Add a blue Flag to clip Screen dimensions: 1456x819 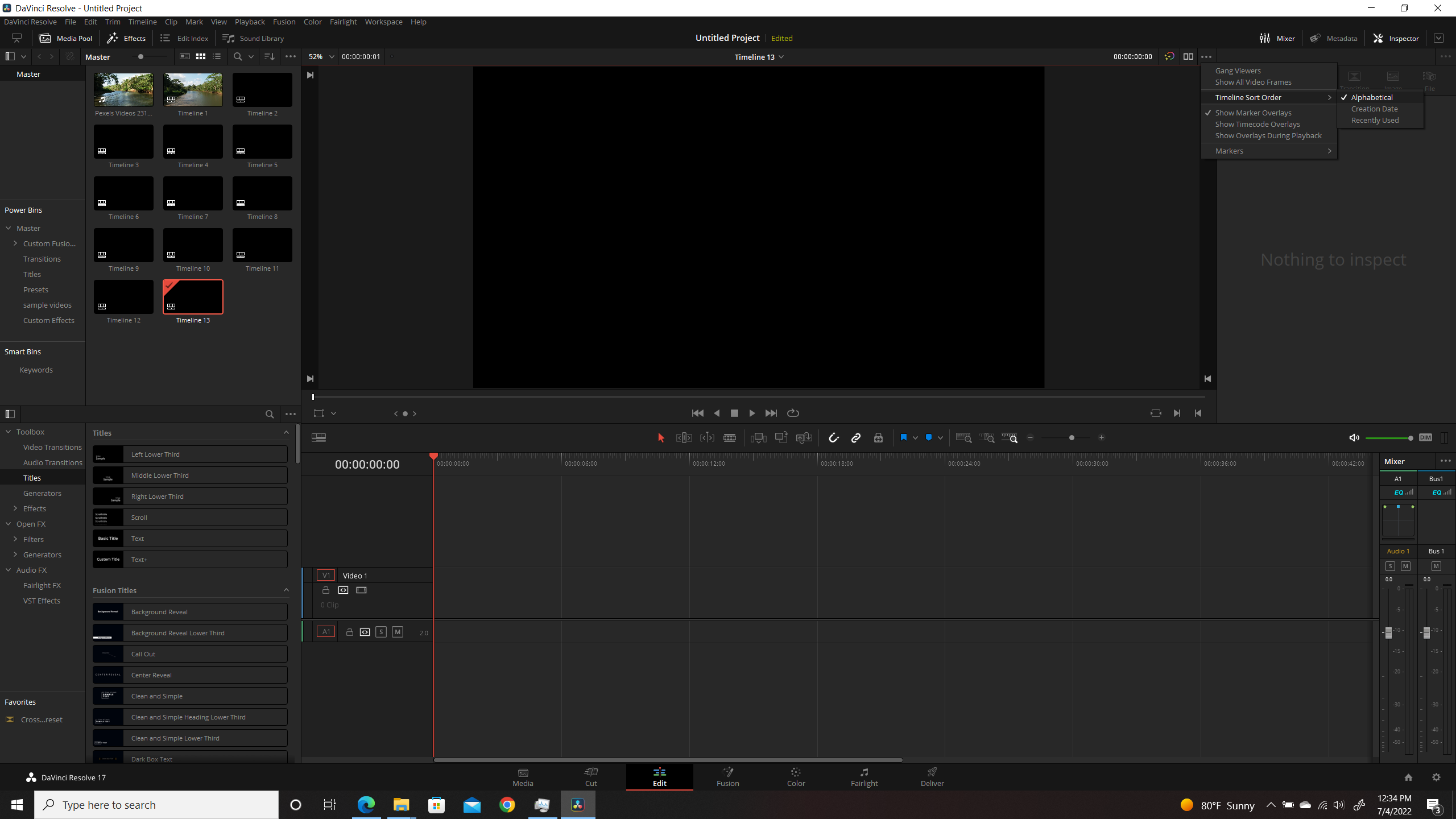903,437
